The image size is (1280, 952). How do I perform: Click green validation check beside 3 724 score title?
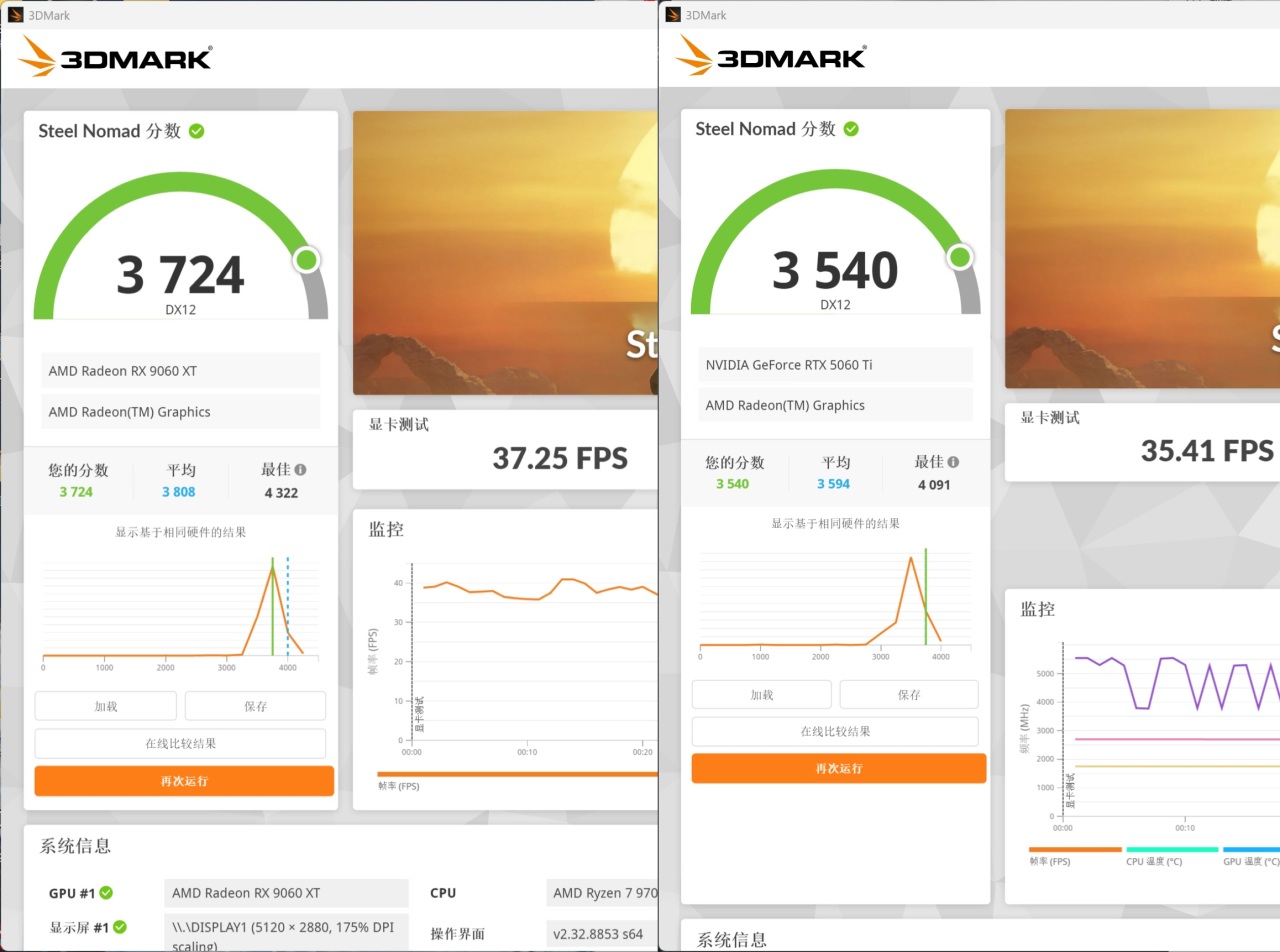pos(197,131)
